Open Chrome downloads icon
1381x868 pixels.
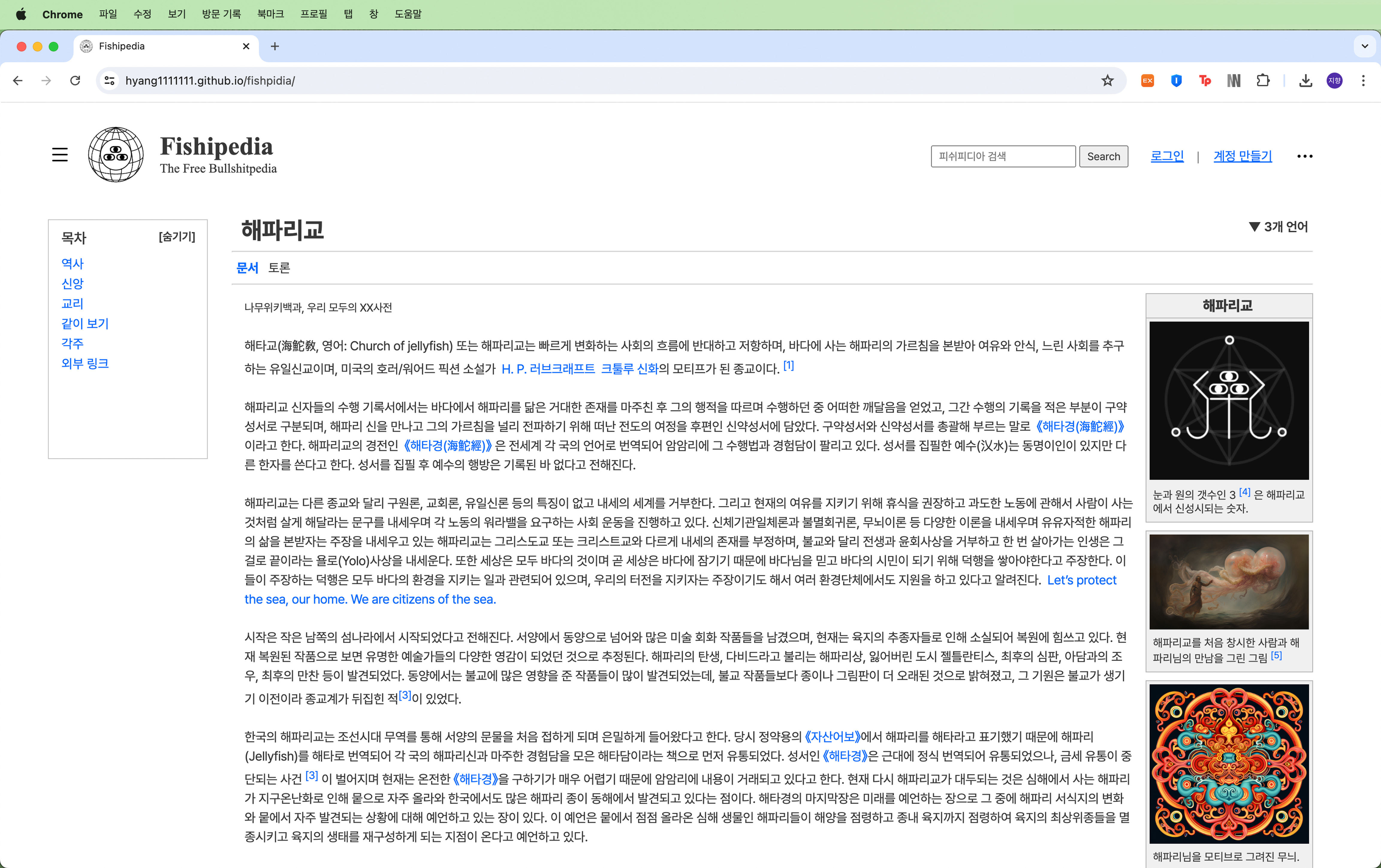1306,81
